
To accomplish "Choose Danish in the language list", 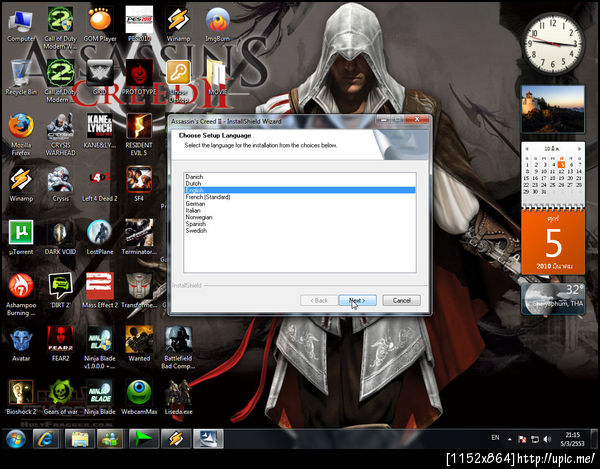I will coord(300,177).
